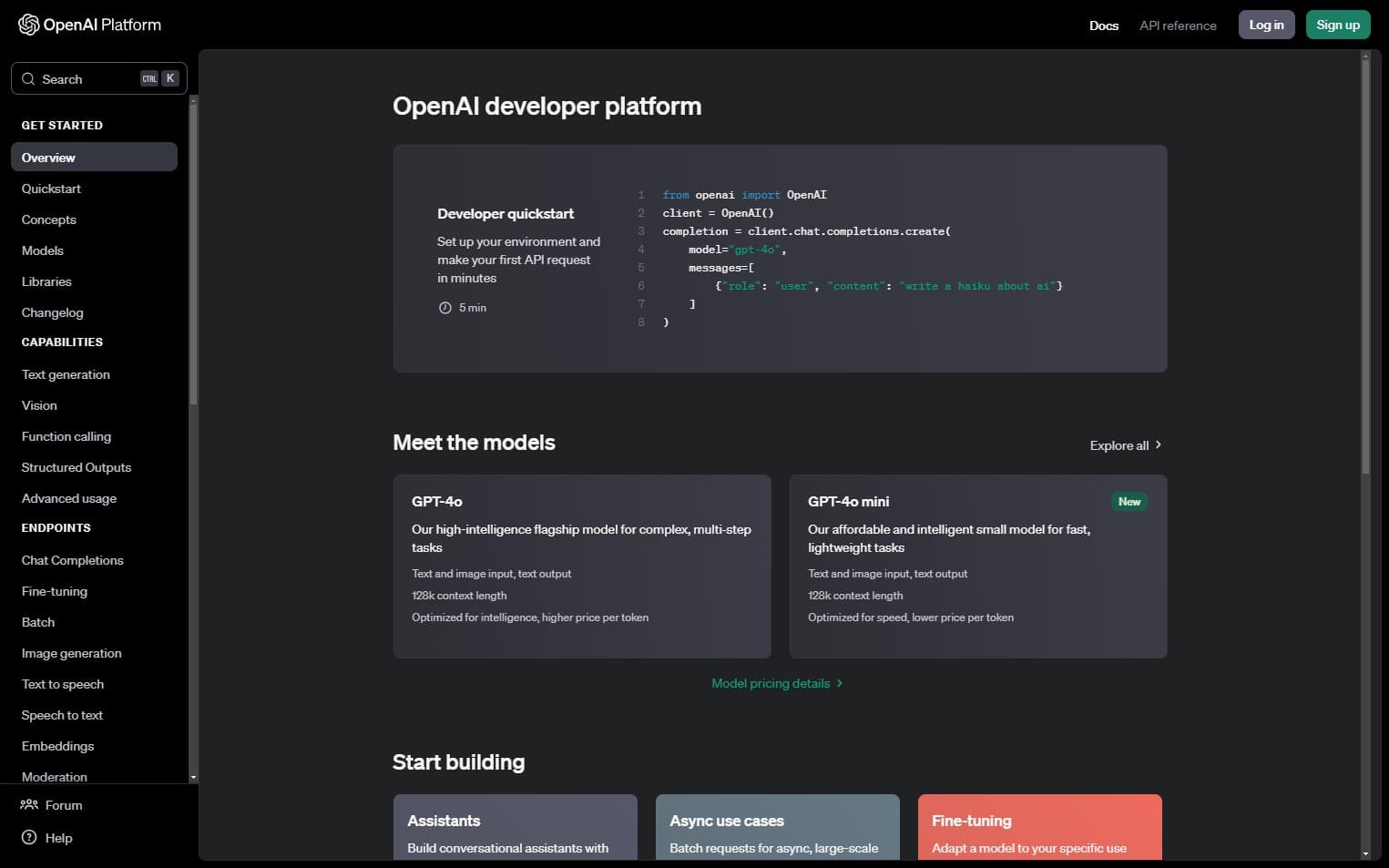Click the Log in button
Image resolution: width=1389 pixels, height=868 pixels.
(1266, 25)
